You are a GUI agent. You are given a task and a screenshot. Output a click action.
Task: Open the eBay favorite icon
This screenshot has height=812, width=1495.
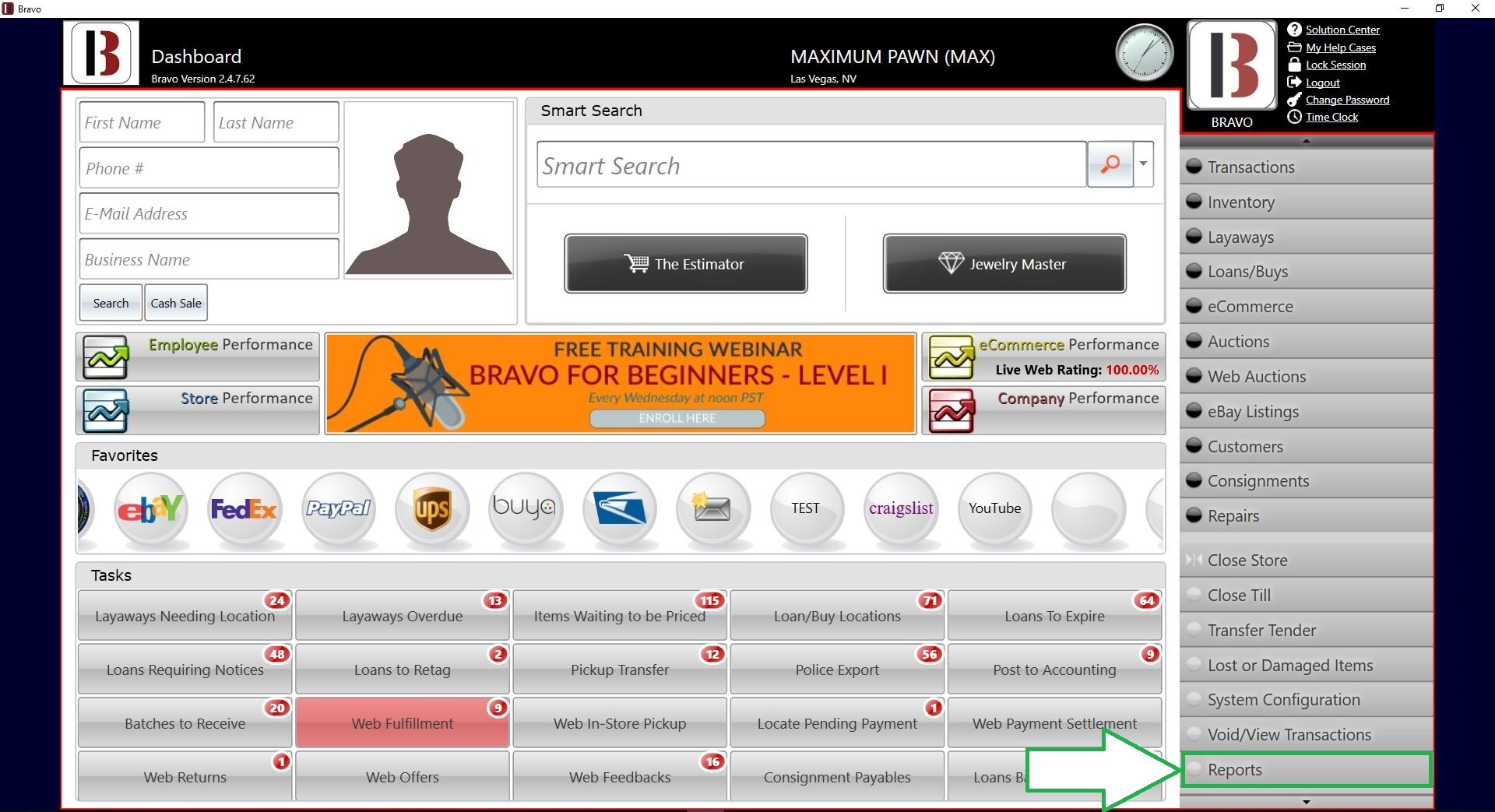pos(150,509)
